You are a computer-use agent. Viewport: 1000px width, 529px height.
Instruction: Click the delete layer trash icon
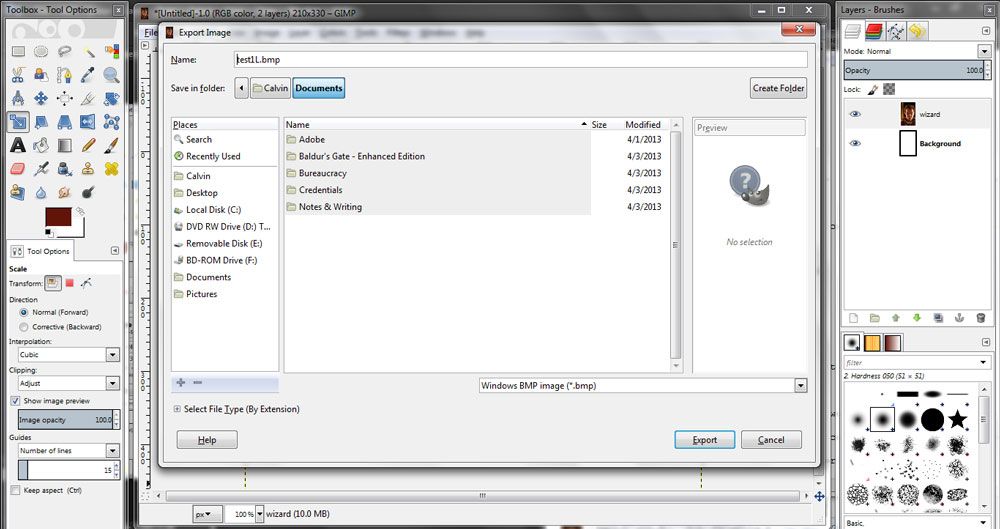click(x=981, y=318)
